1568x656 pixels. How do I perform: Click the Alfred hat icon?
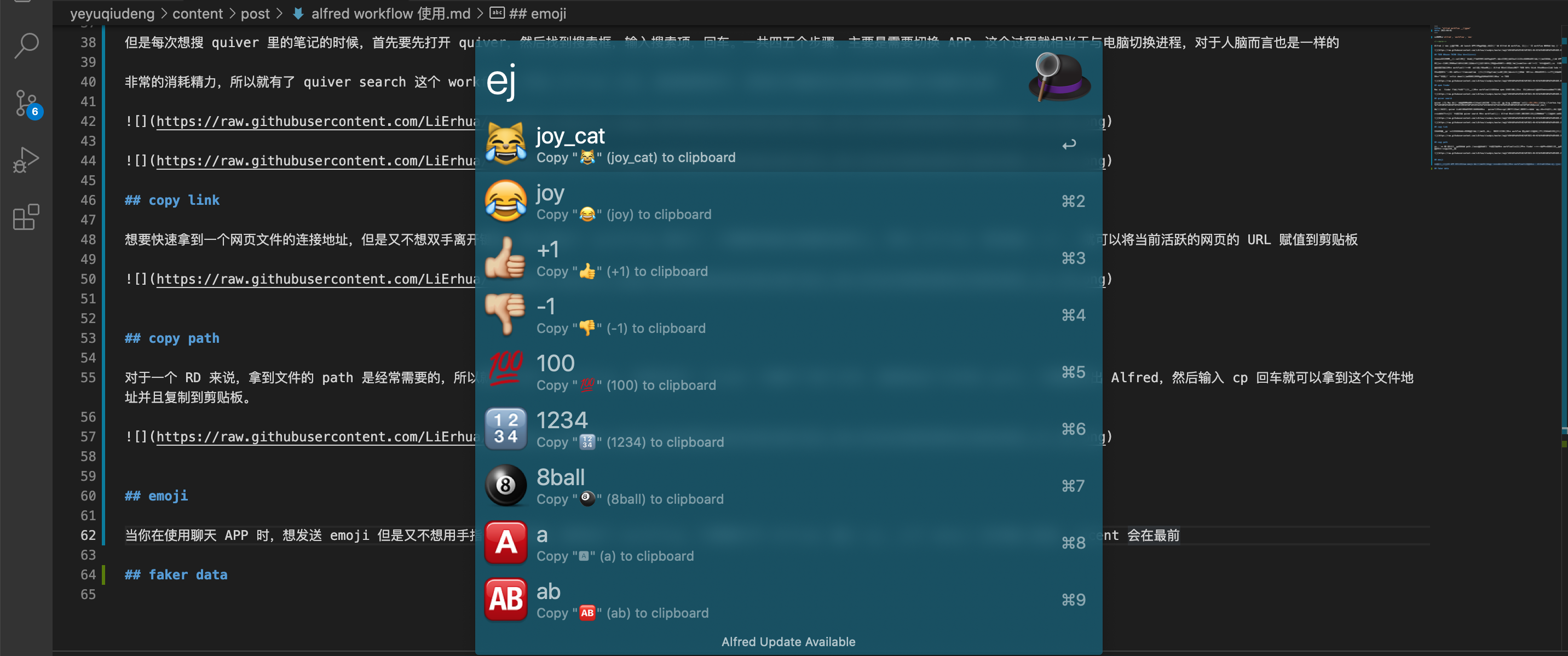tap(1058, 77)
